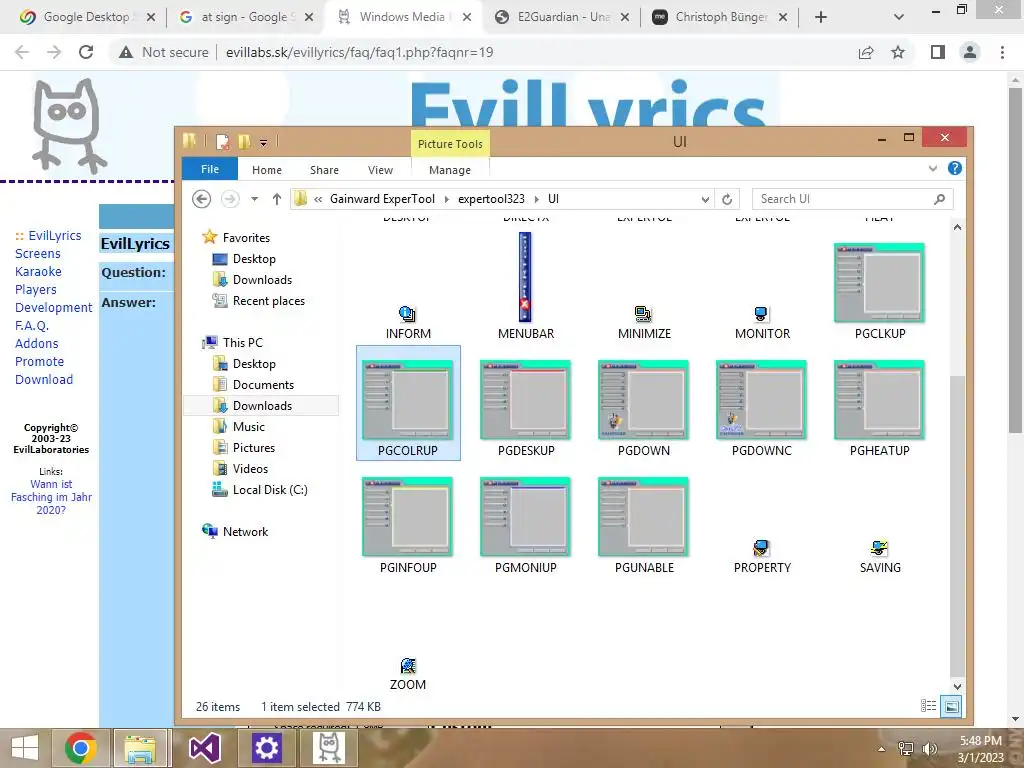Select the SAVING icon file

point(879,548)
